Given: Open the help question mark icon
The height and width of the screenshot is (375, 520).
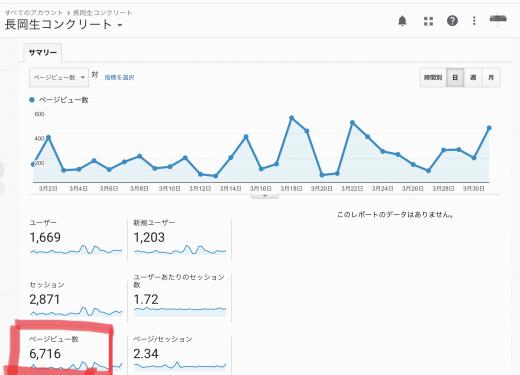Looking at the screenshot, I should click(x=452, y=21).
